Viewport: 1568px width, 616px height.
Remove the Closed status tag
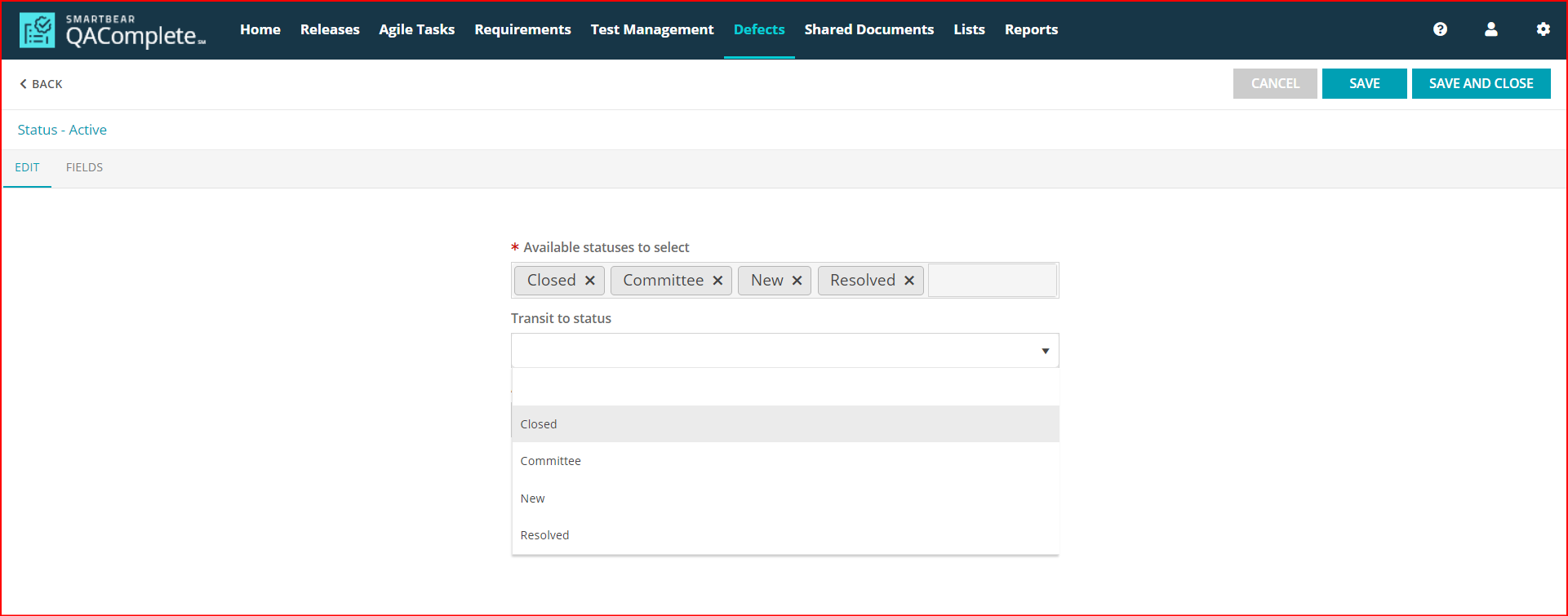point(590,281)
